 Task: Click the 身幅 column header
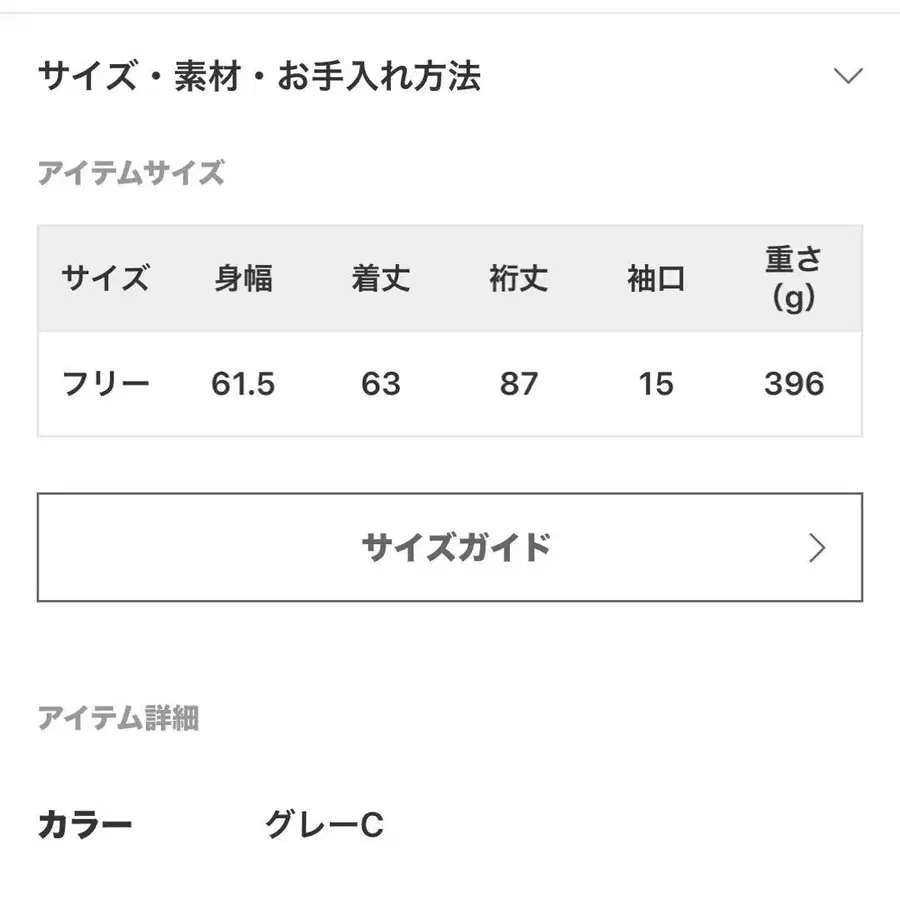pyautogui.click(x=244, y=280)
